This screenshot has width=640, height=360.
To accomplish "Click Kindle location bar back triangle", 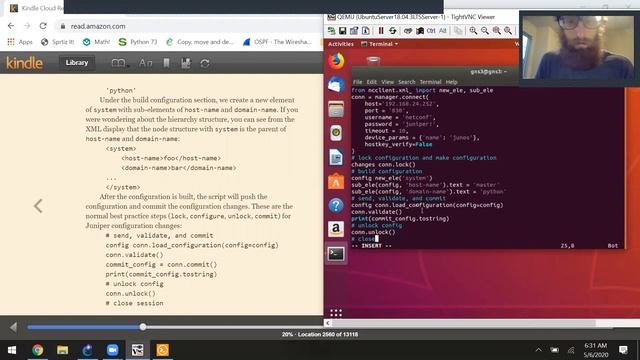I will tap(13, 327).
